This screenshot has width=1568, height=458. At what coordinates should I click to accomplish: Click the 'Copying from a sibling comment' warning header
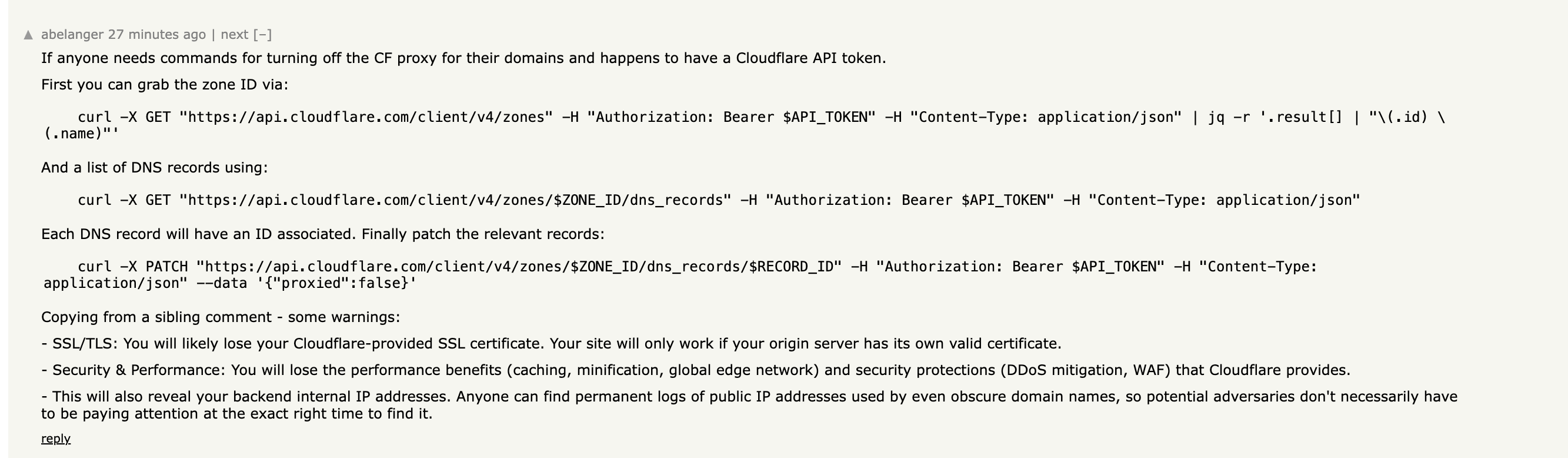tap(221, 317)
